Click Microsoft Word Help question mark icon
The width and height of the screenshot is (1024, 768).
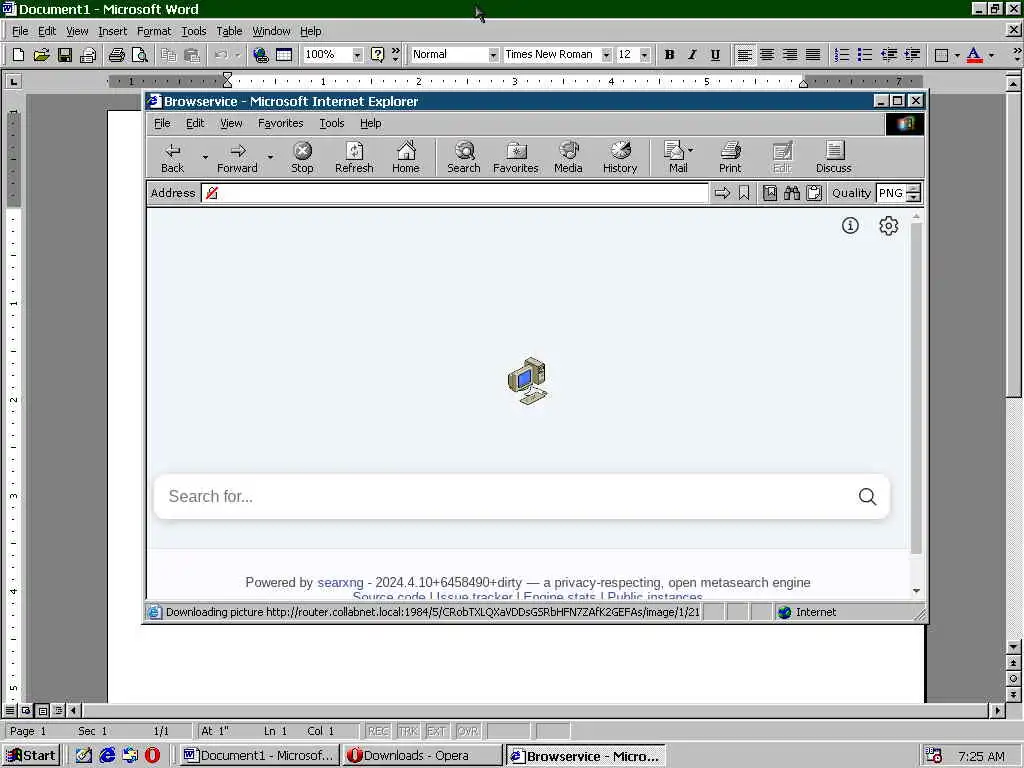tap(377, 55)
